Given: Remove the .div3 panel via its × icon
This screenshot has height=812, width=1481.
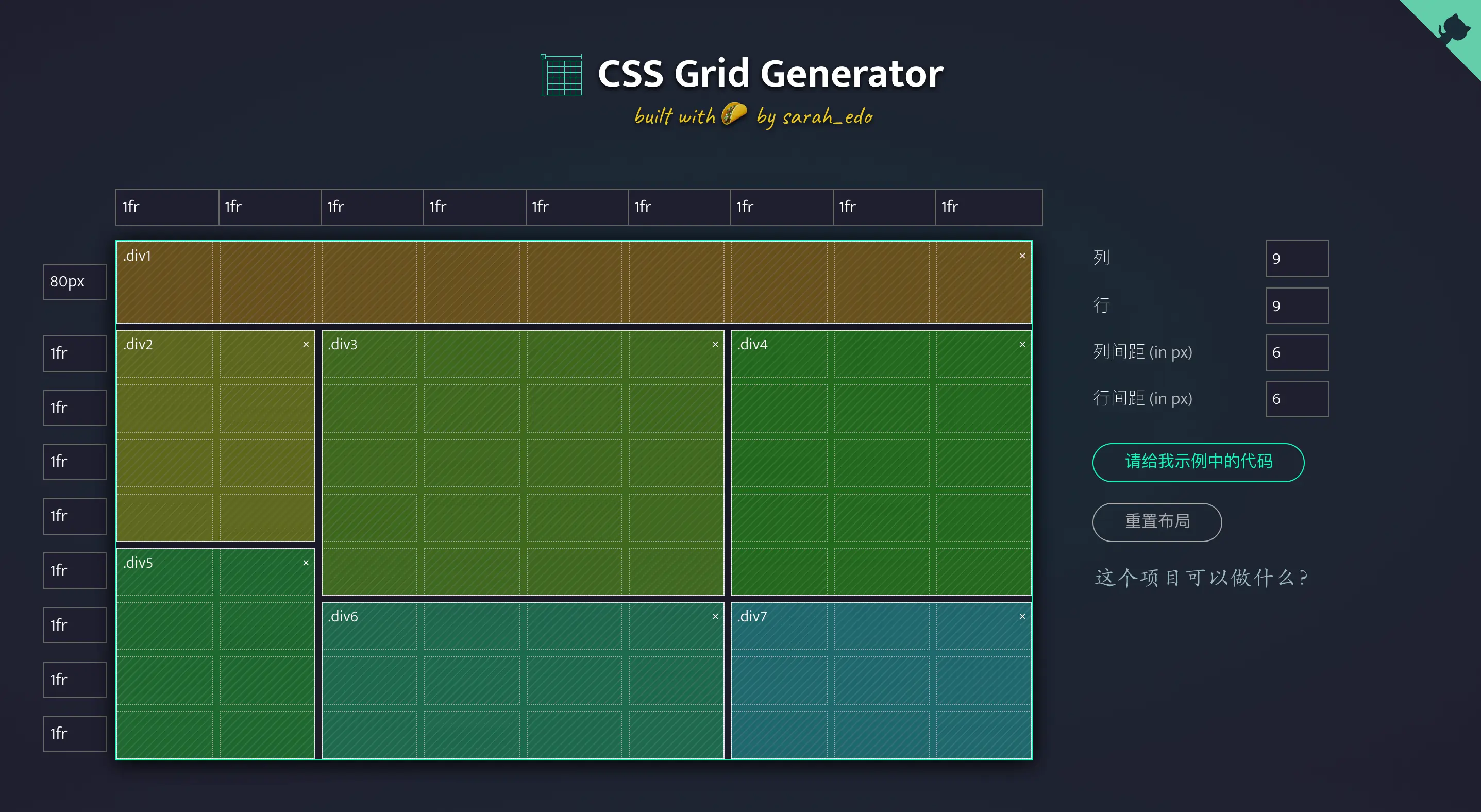Looking at the screenshot, I should pos(715,344).
